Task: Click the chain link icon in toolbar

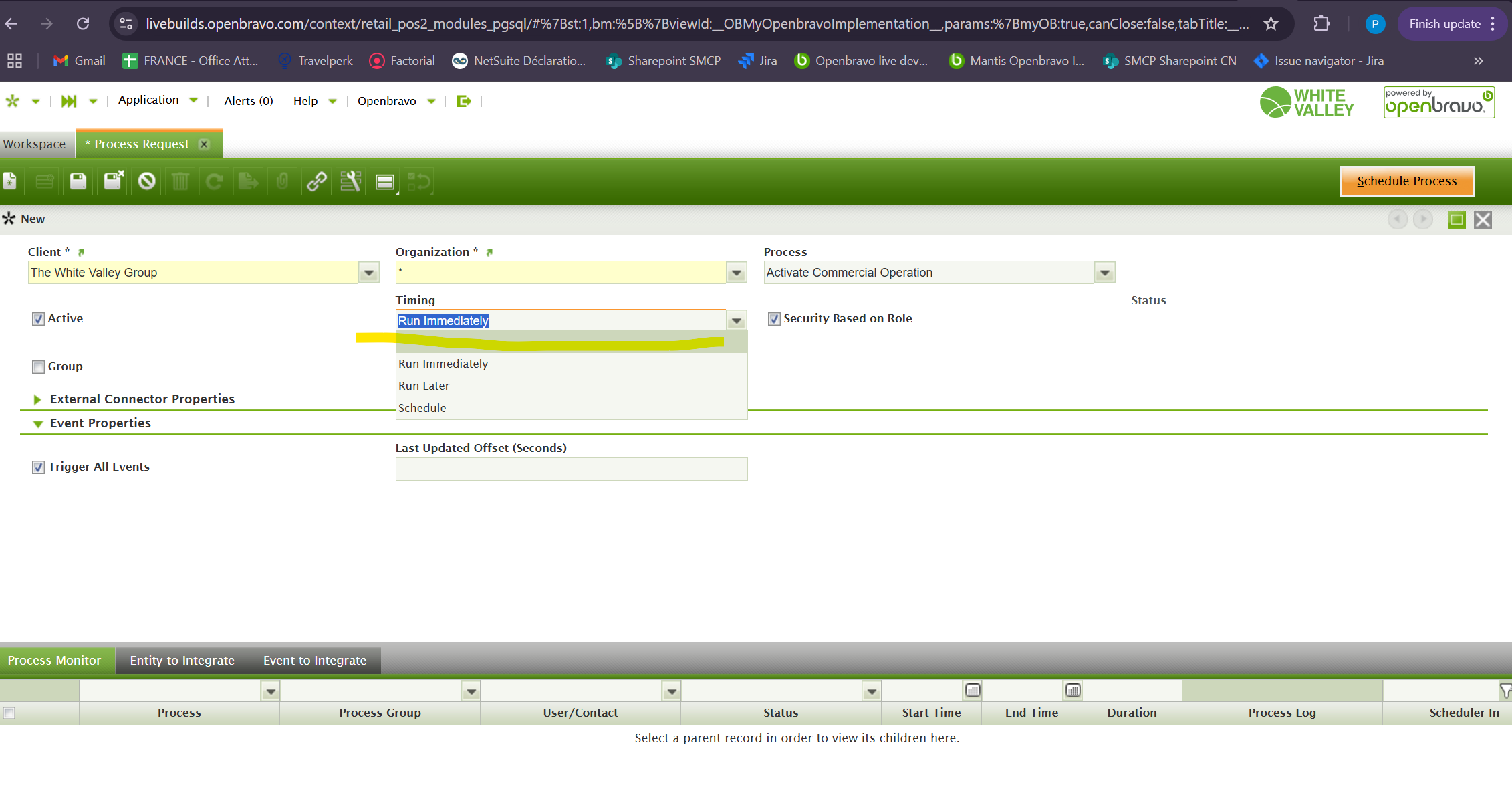Action: 316,181
